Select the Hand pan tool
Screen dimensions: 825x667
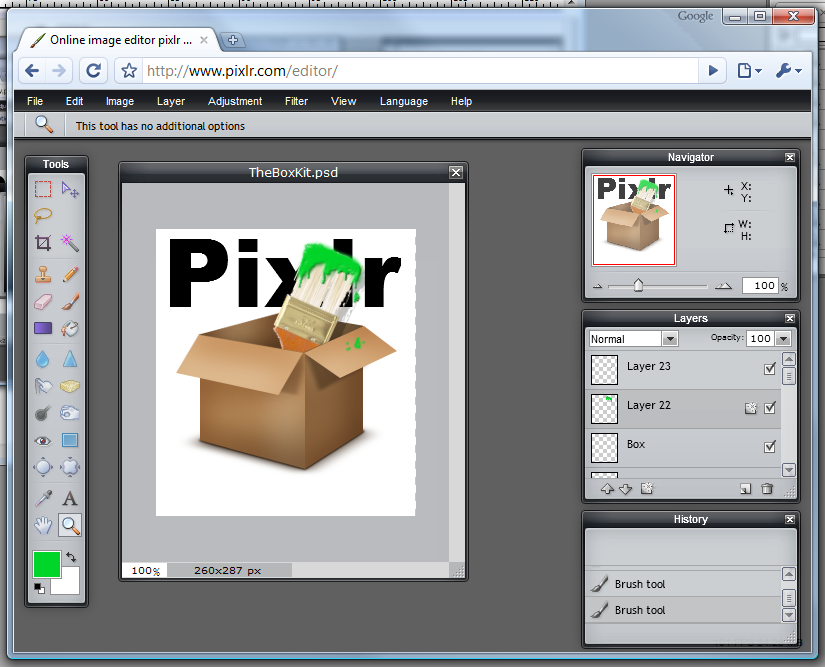tap(43, 524)
